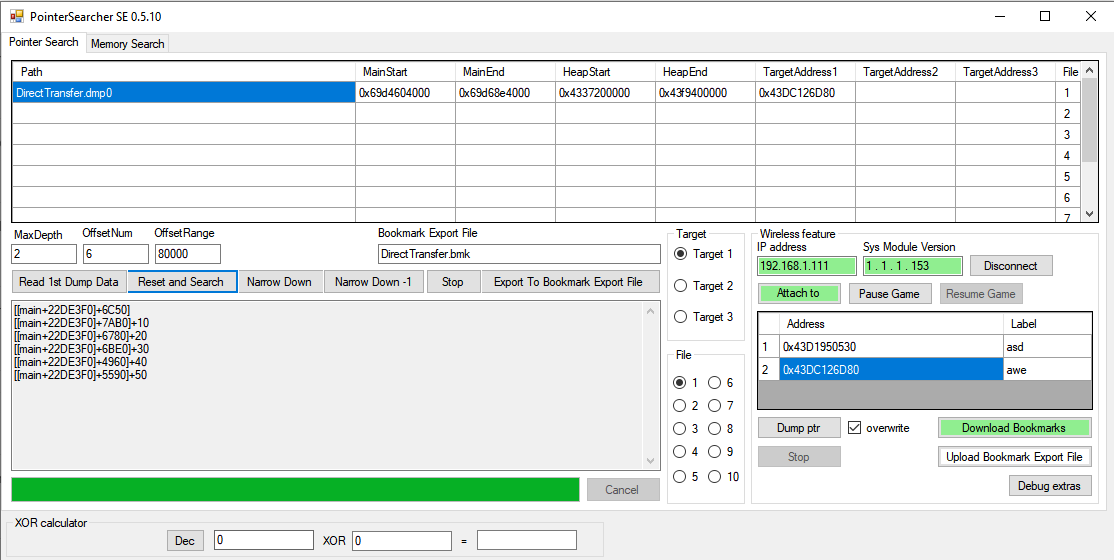Viewport: 1114px width, 560px height.
Task: Toggle the overwrite checkbox
Action: (x=855, y=428)
